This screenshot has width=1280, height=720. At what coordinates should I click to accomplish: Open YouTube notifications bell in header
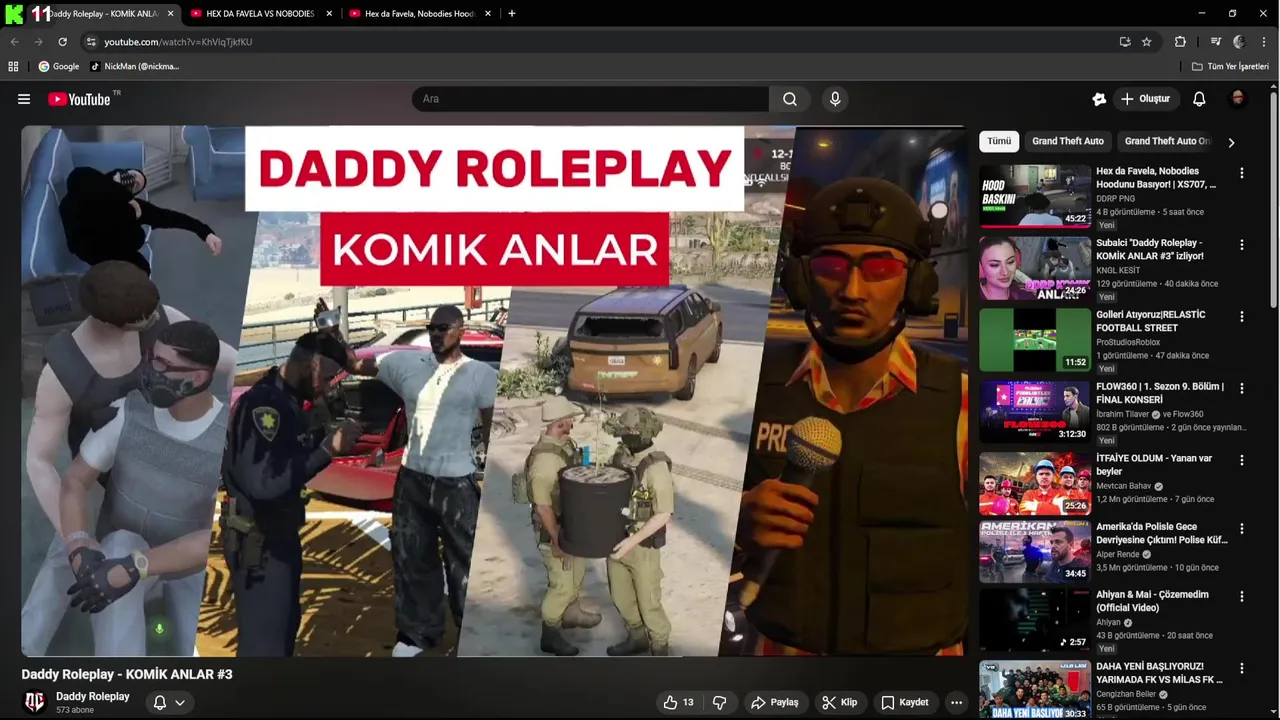[1199, 99]
